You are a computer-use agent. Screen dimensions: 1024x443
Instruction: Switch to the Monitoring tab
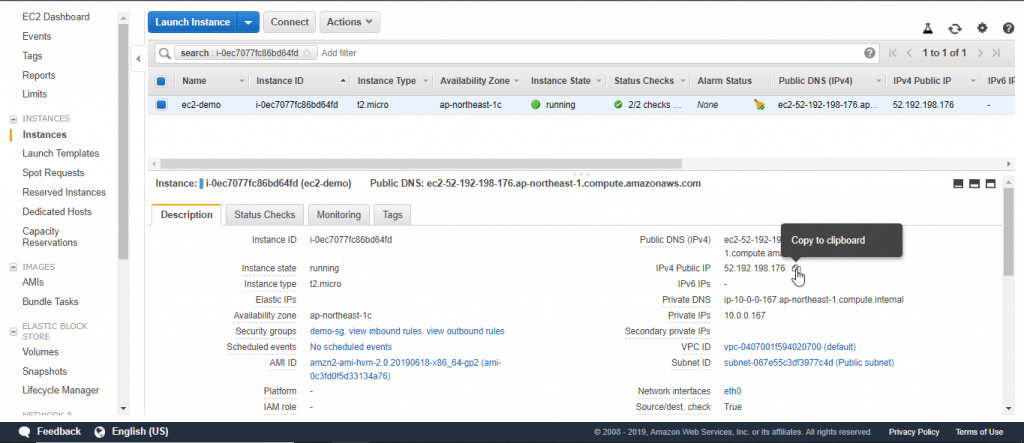click(x=339, y=214)
